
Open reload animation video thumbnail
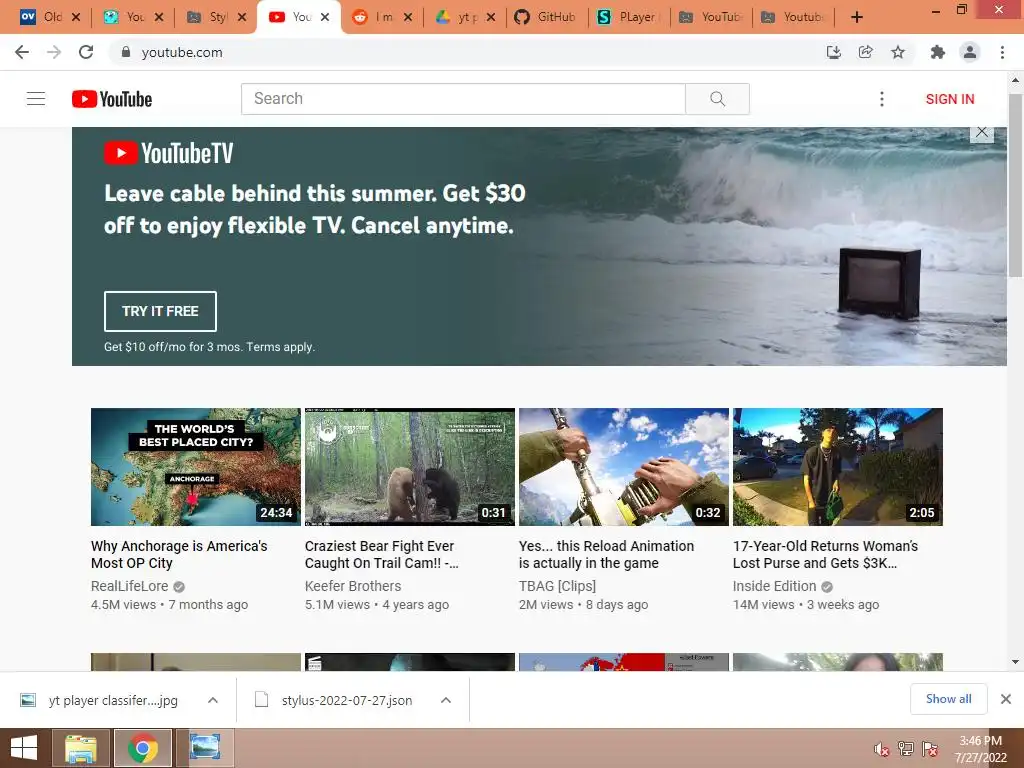pos(624,466)
